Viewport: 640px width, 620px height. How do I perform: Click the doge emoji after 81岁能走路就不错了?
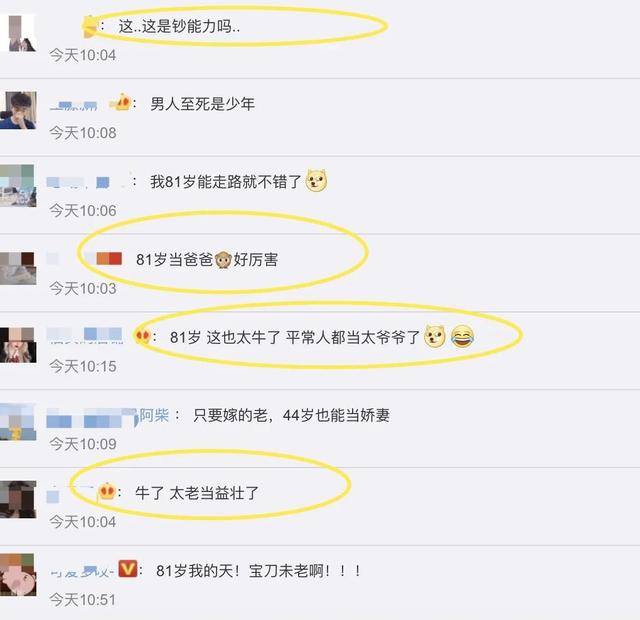(x=316, y=180)
